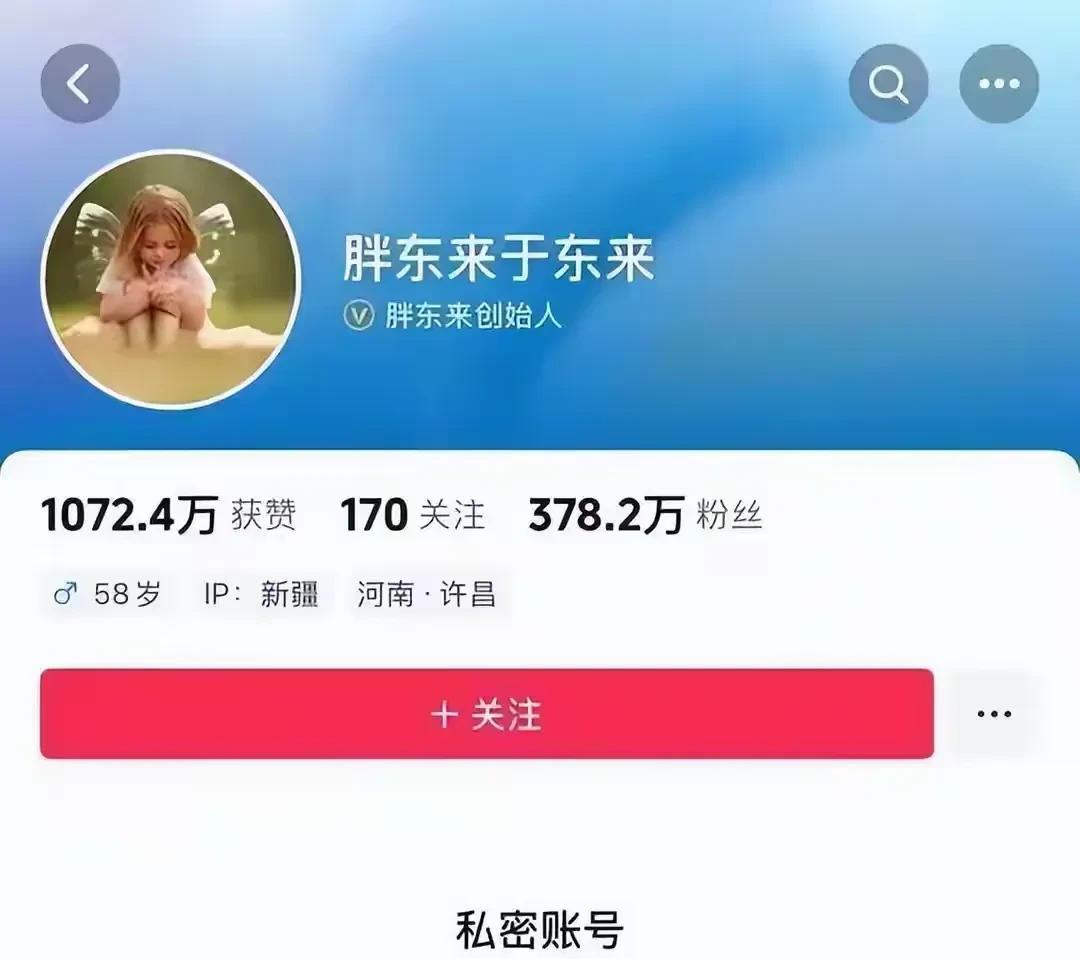1080x959 pixels.
Task: Tap the back arrow icon
Action: pyautogui.click(x=80, y=83)
